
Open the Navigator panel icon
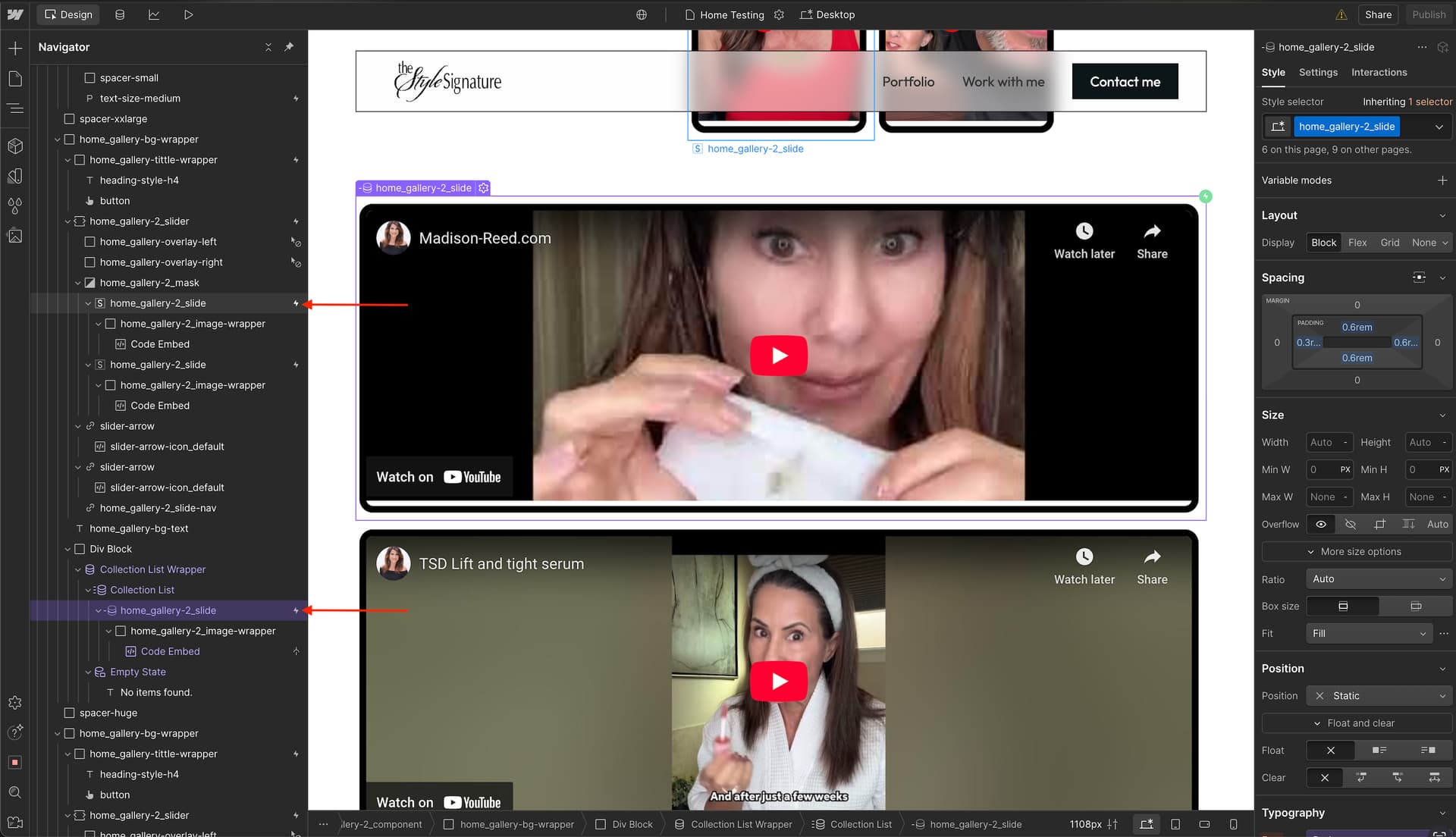pyautogui.click(x=15, y=108)
